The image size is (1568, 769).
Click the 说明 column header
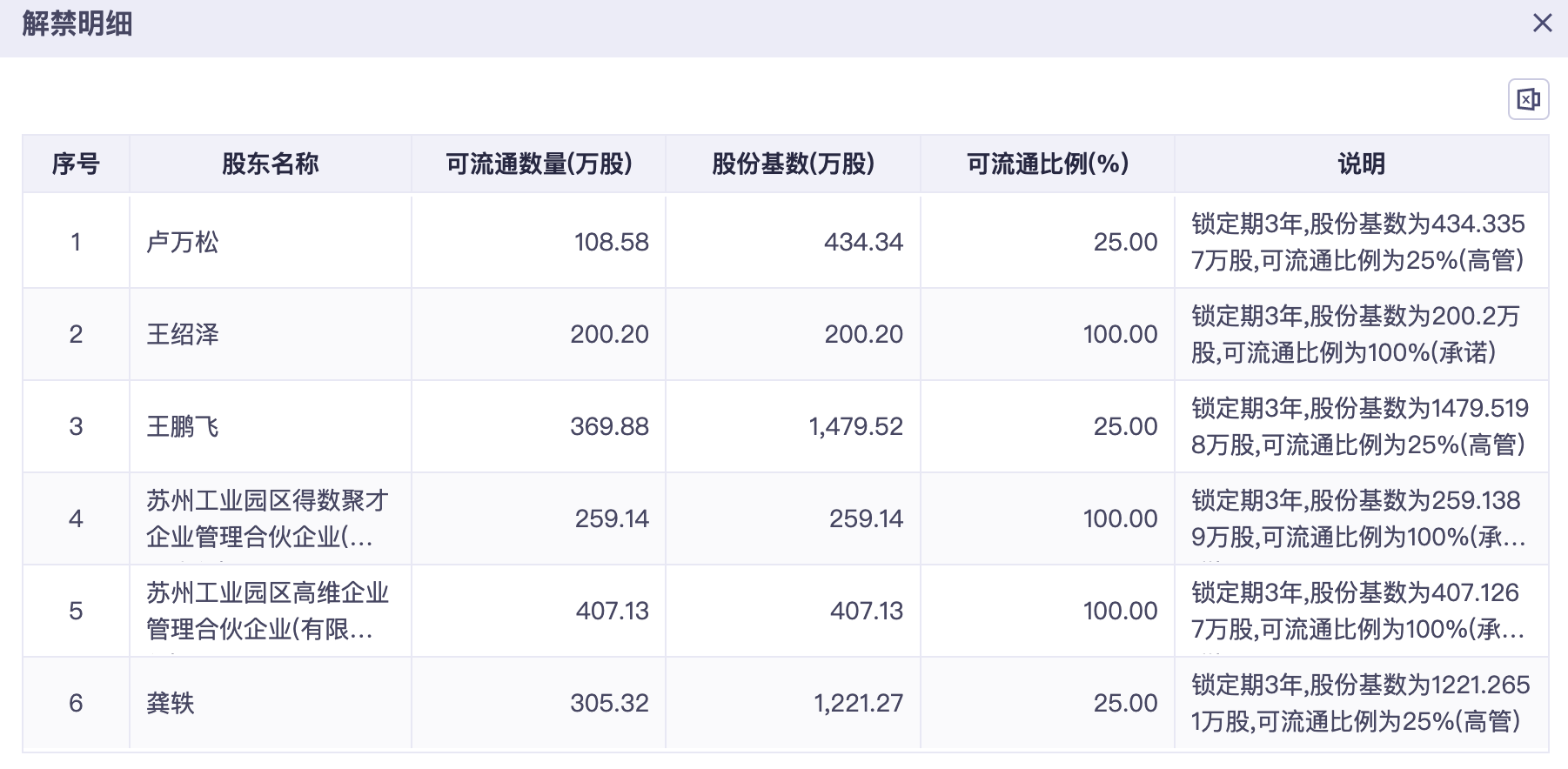(1361, 164)
